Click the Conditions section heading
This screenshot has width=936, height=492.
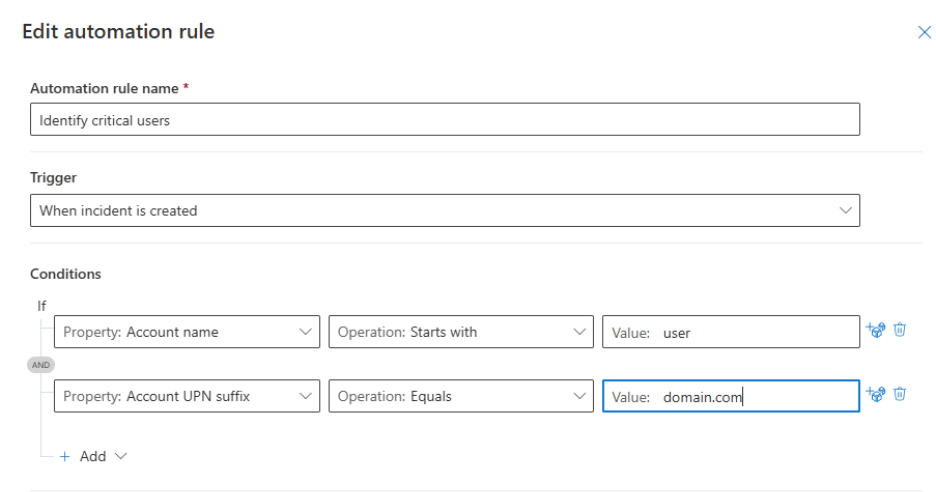pos(66,273)
